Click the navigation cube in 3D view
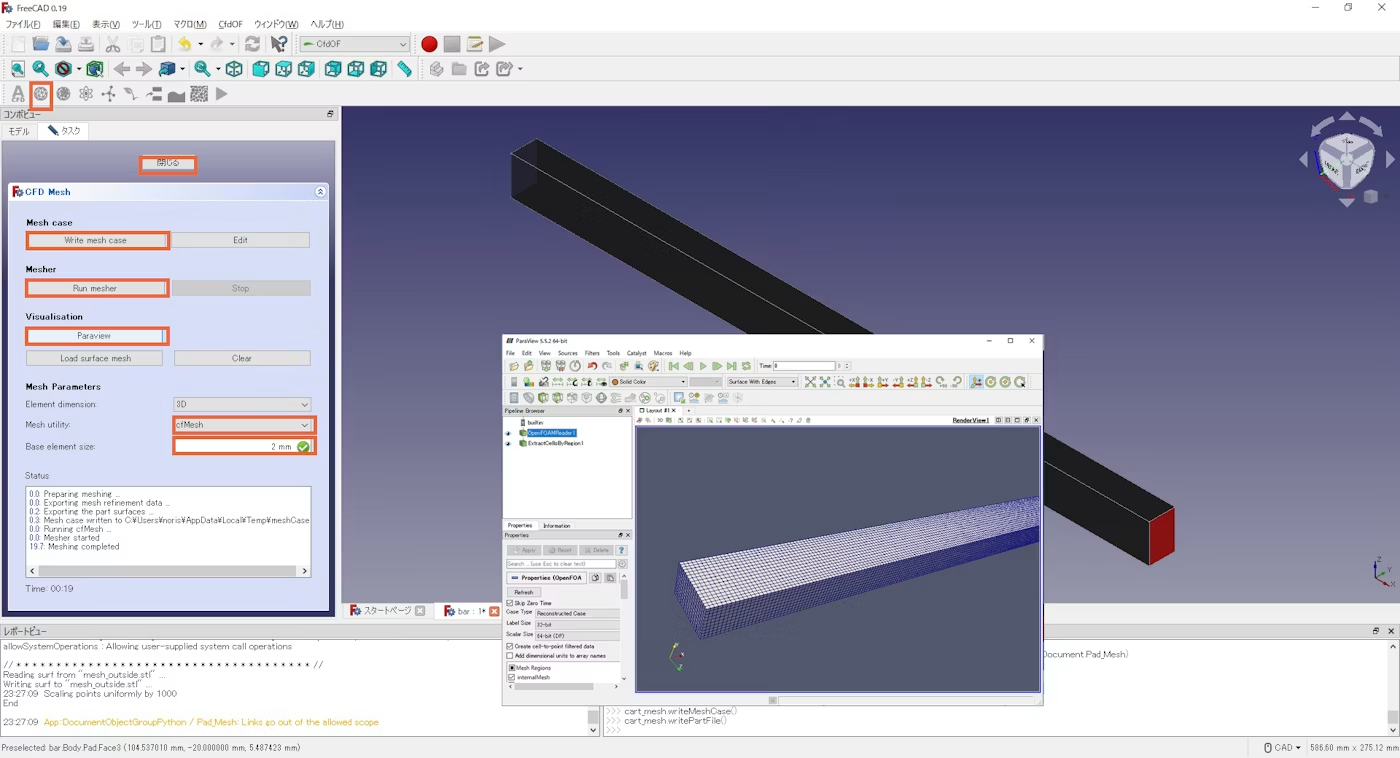The width and height of the screenshot is (1400, 758). 1346,159
